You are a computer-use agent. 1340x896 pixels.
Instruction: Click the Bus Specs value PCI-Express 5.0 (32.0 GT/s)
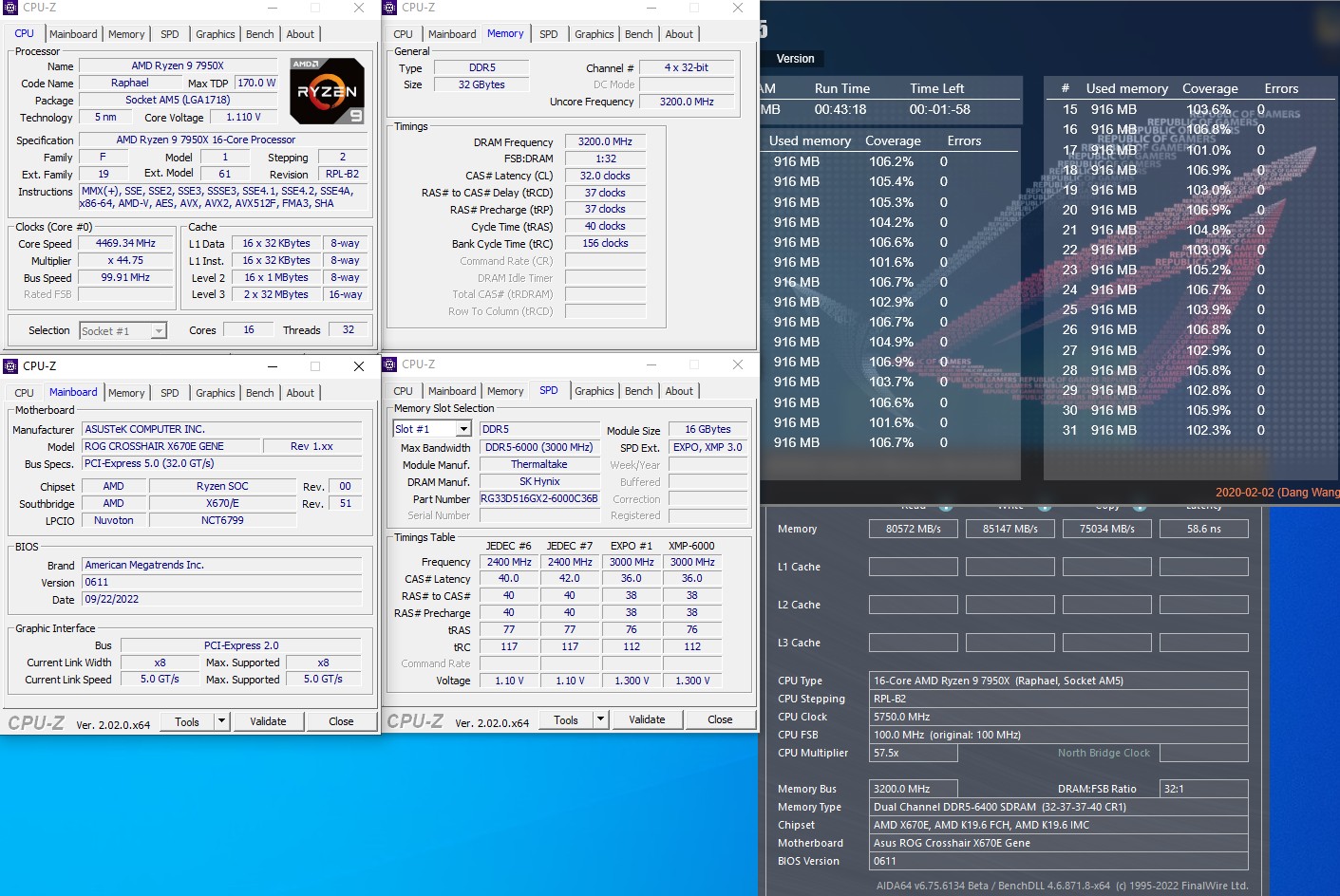(222, 464)
